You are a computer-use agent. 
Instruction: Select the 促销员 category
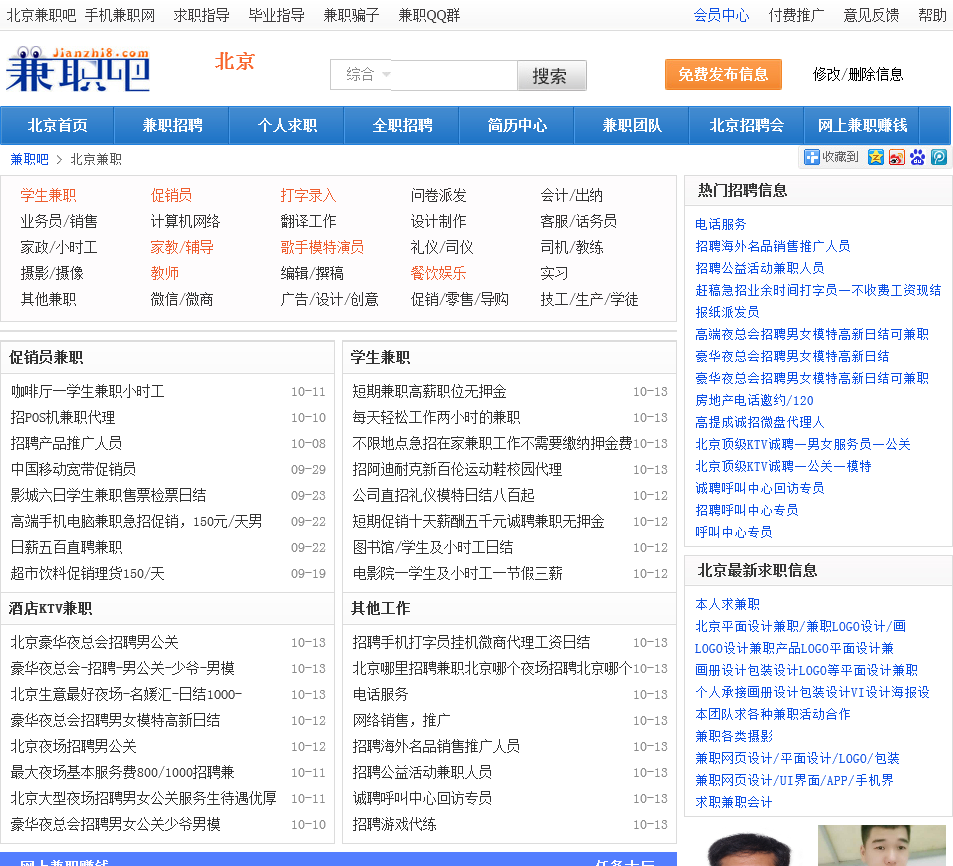click(171, 195)
